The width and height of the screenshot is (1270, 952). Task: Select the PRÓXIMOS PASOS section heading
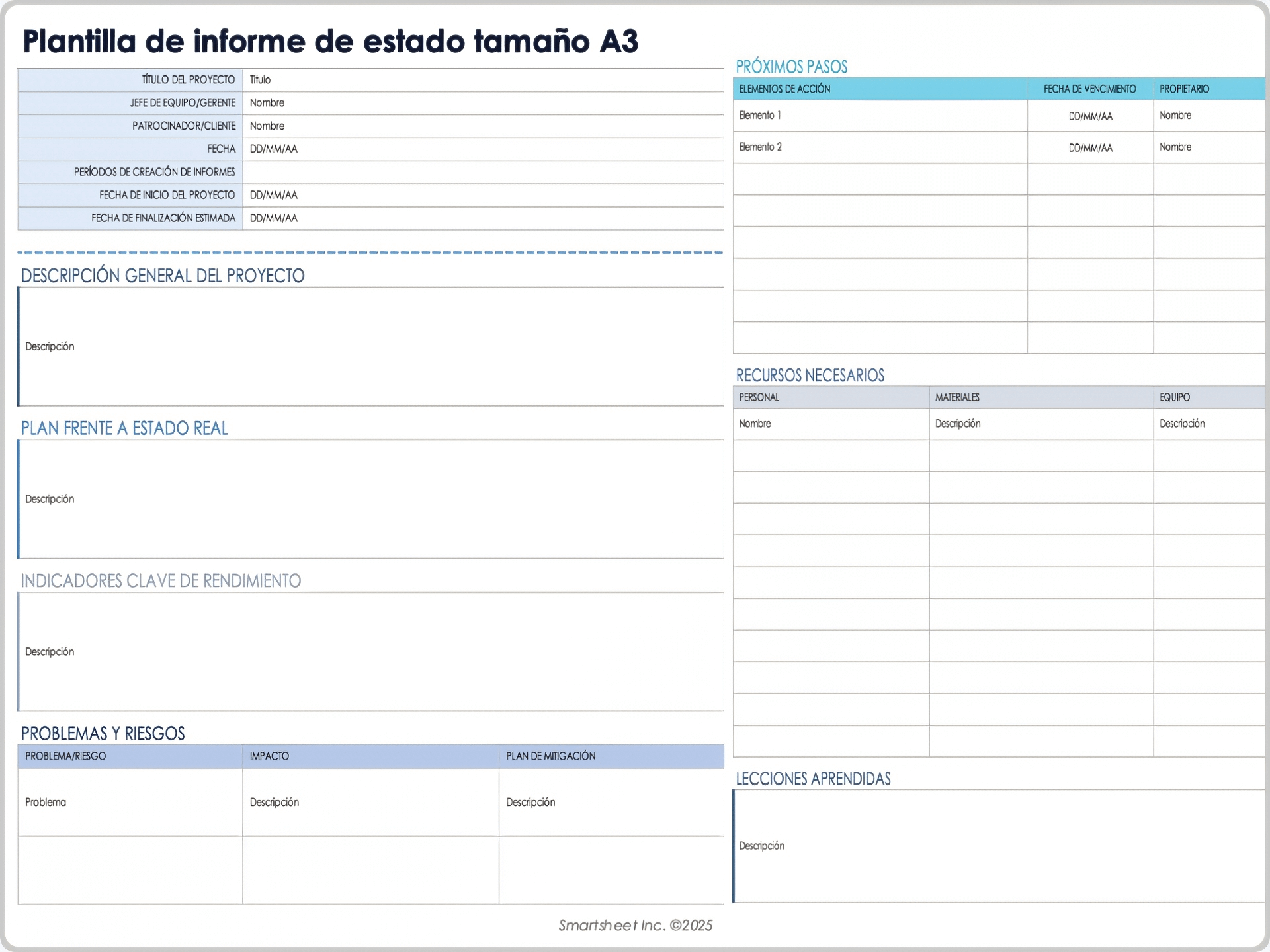pyautogui.click(x=792, y=66)
